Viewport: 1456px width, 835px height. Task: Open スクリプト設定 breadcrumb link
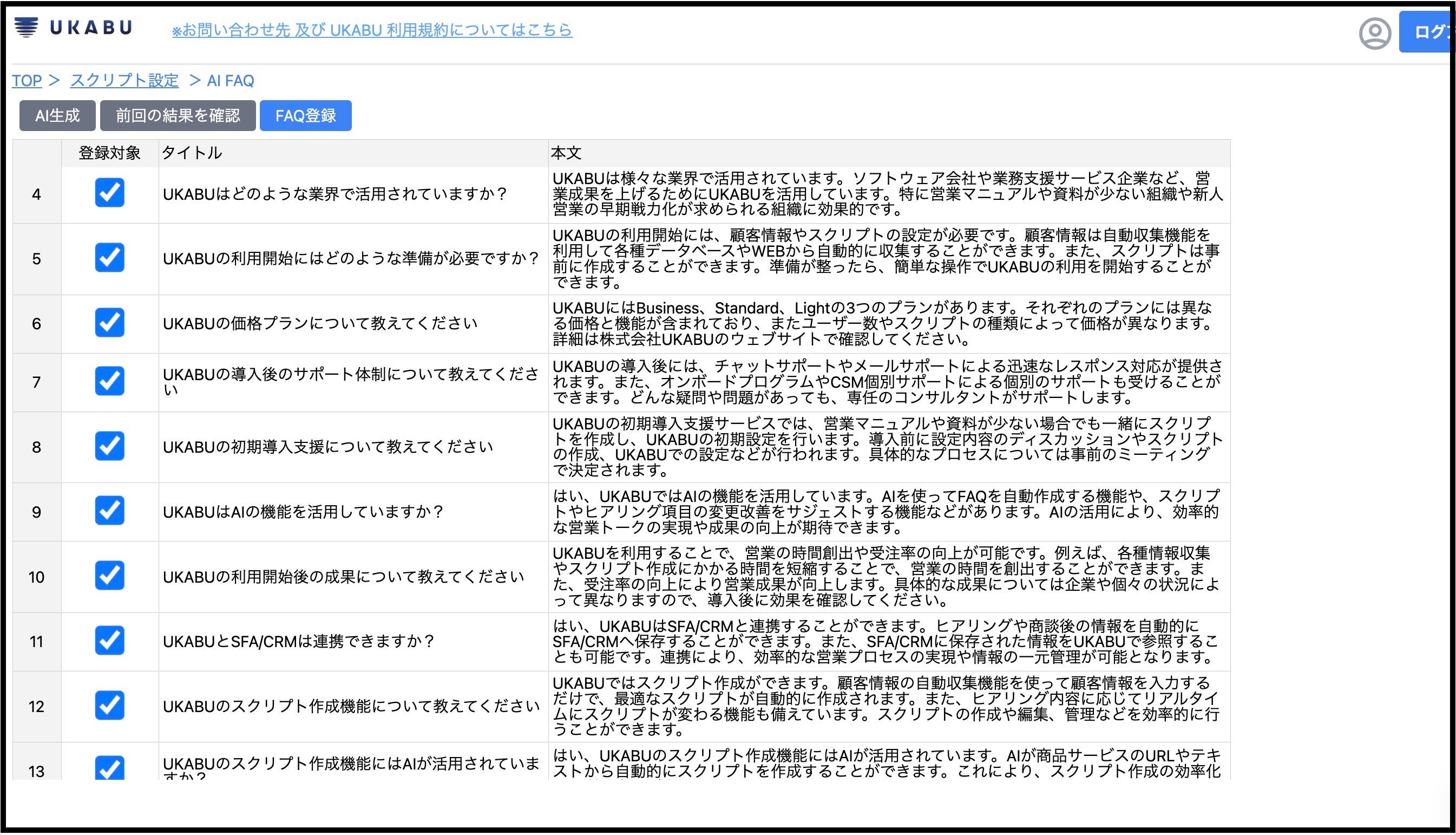[x=124, y=80]
